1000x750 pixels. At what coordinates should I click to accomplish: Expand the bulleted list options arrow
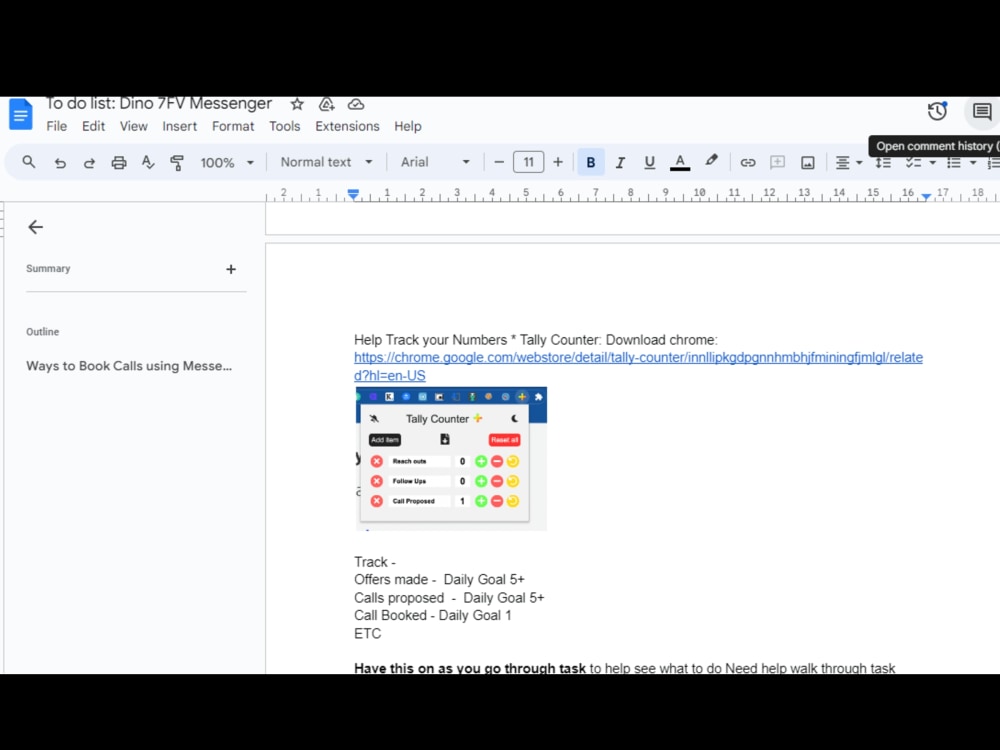click(x=973, y=163)
